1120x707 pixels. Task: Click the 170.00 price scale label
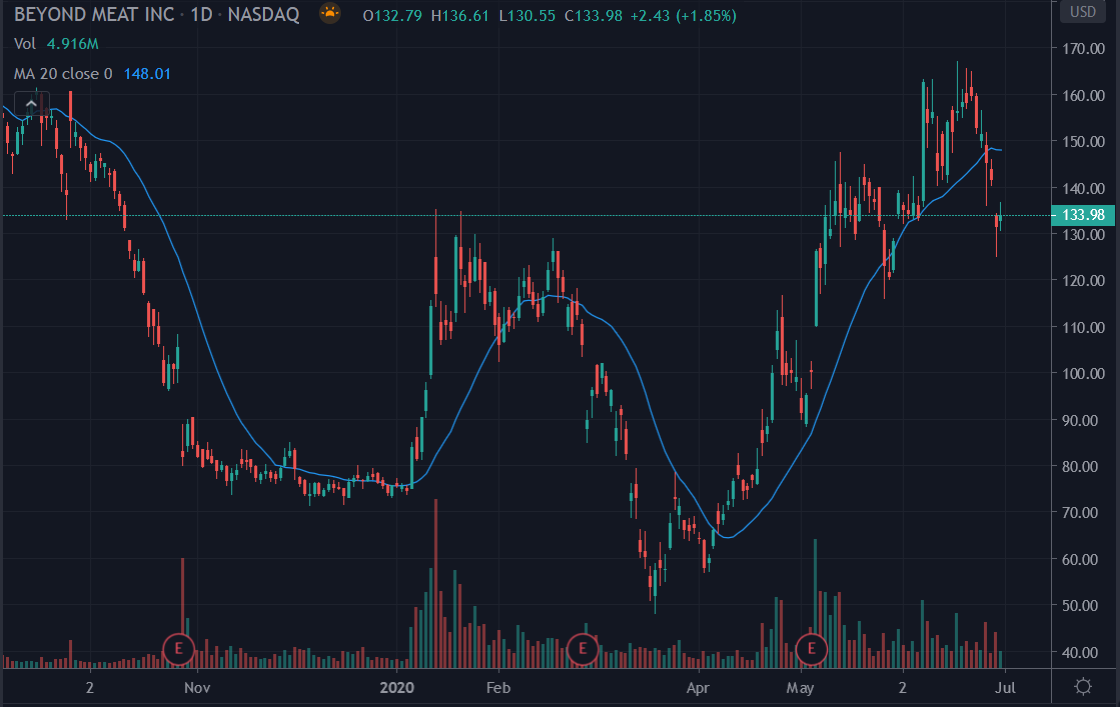click(x=1084, y=49)
